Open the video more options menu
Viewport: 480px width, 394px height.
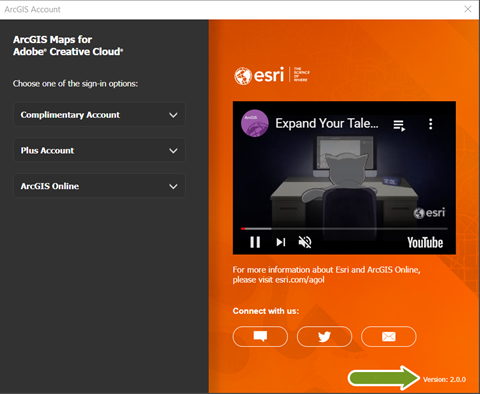coord(431,124)
